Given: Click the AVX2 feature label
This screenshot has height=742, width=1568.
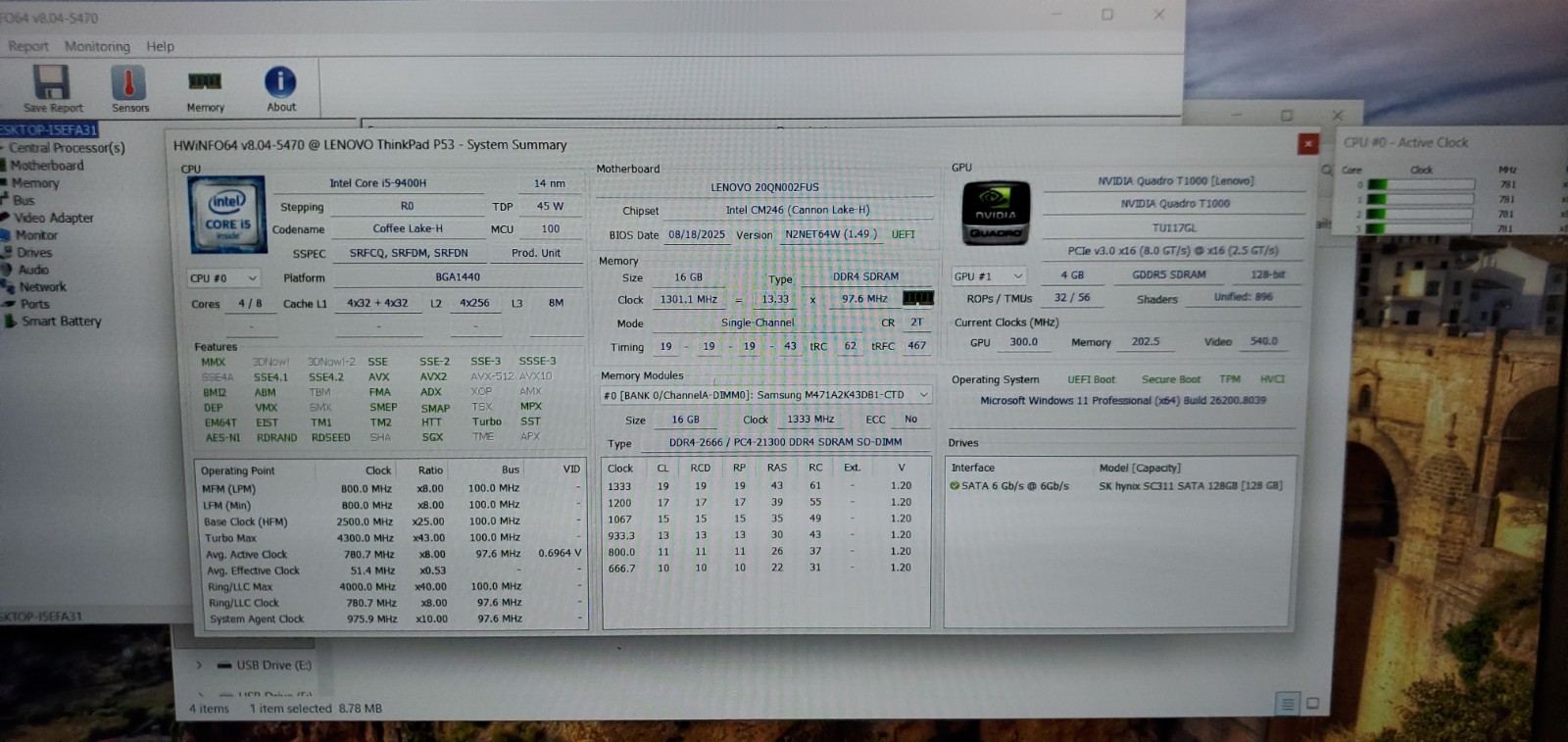Looking at the screenshot, I should click(x=433, y=376).
